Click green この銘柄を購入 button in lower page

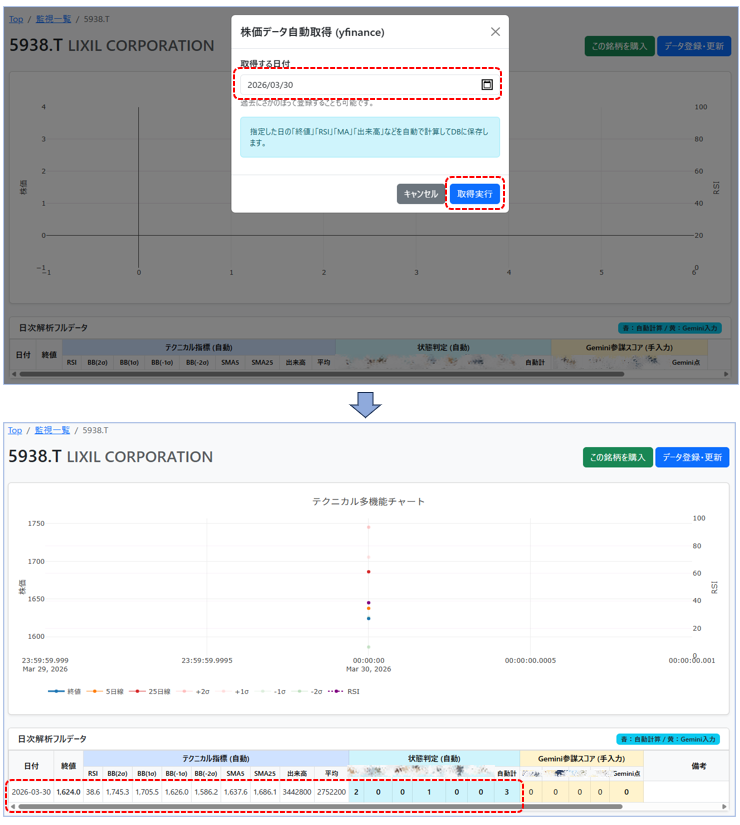tap(617, 457)
